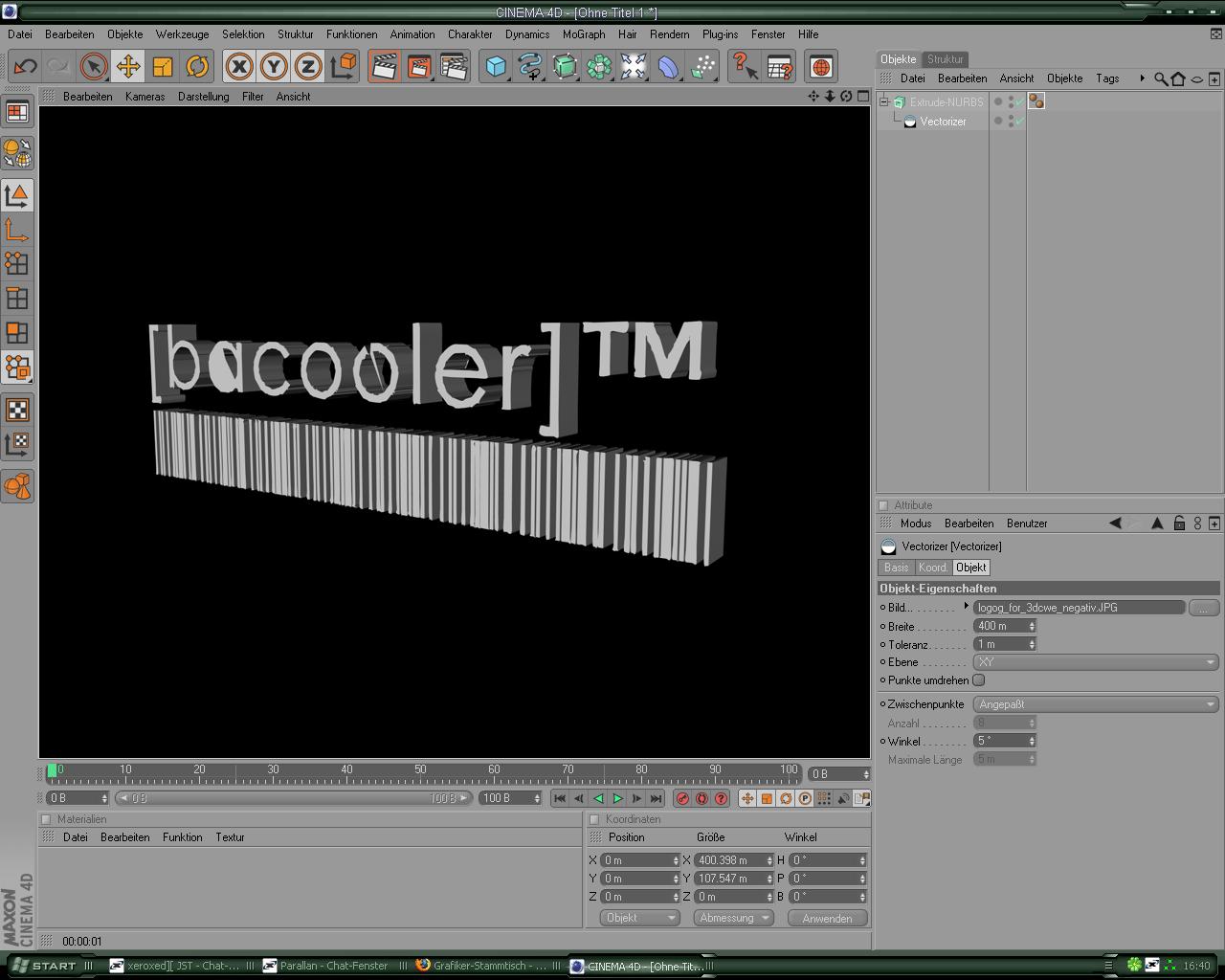Toggle Y axis lock
This screenshot has height=980, width=1225.
click(x=274, y=66)
